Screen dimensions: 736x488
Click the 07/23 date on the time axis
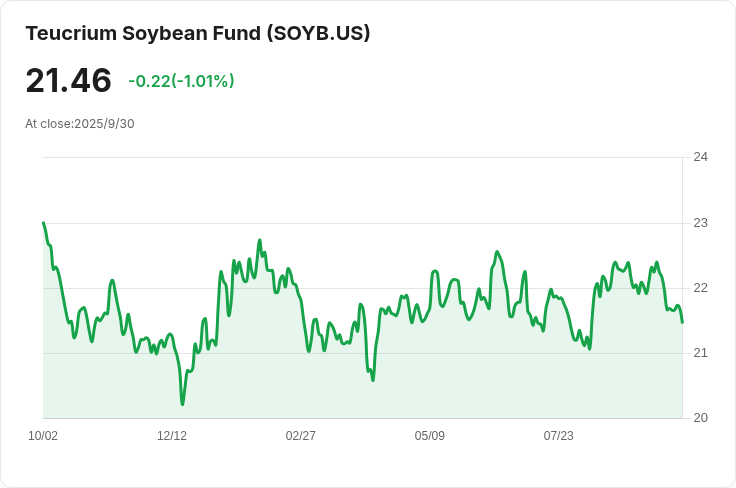coord(558,436)
